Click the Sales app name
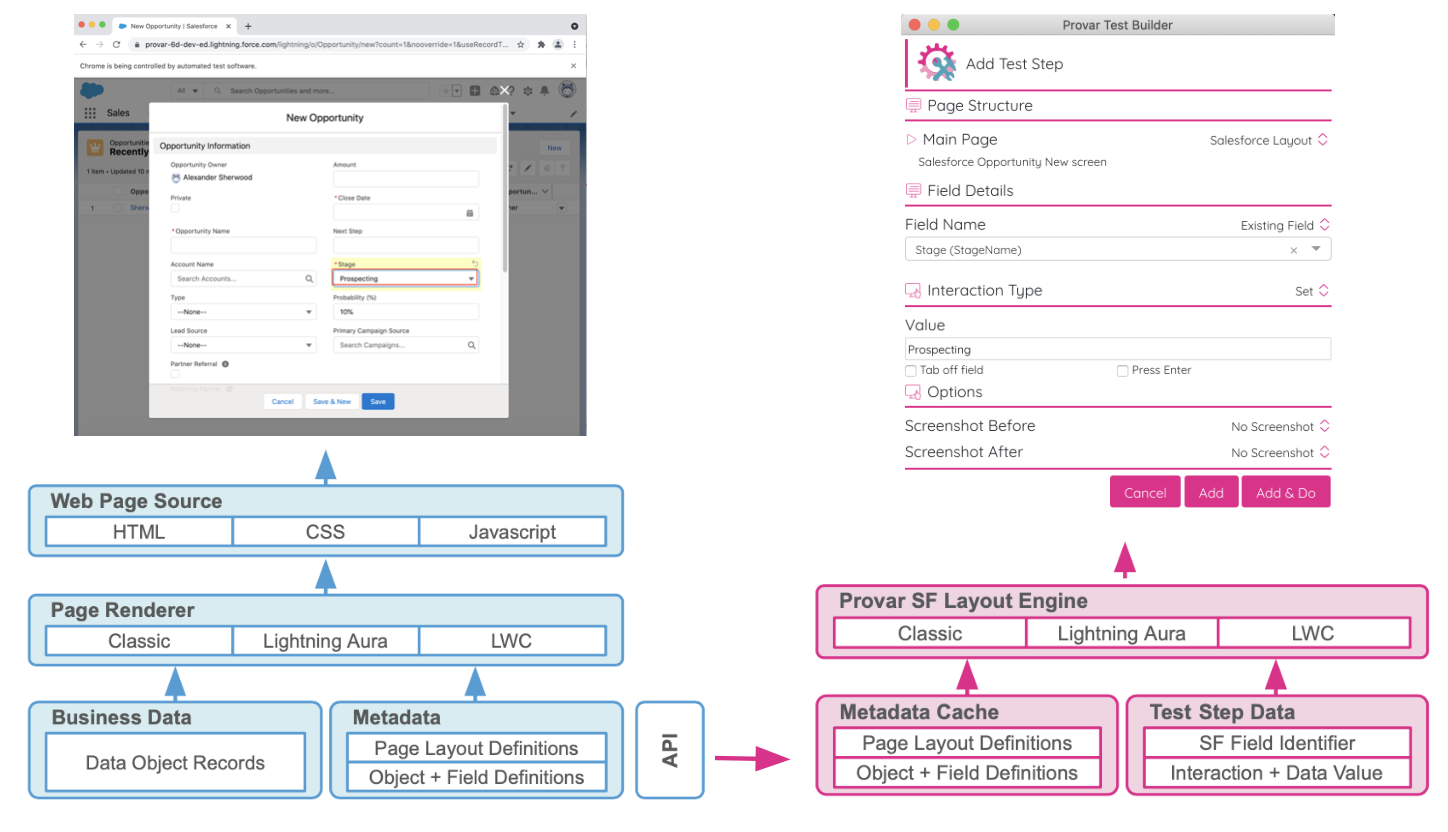 [118, 113]
